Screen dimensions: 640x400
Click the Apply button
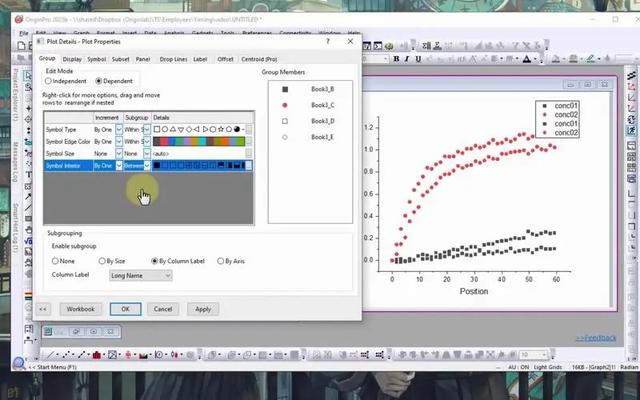point(203,309)
